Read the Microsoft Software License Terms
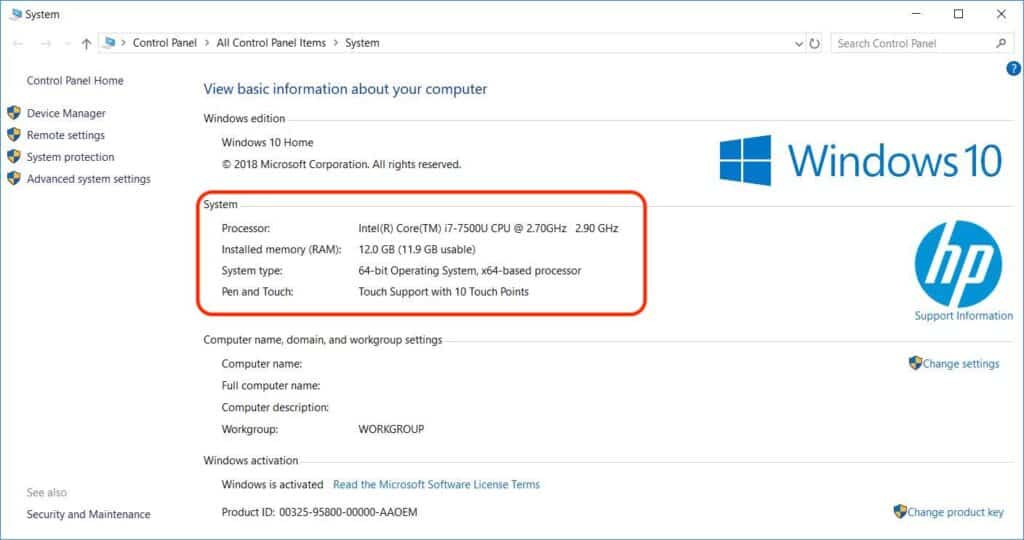 (x=436, y=484)
